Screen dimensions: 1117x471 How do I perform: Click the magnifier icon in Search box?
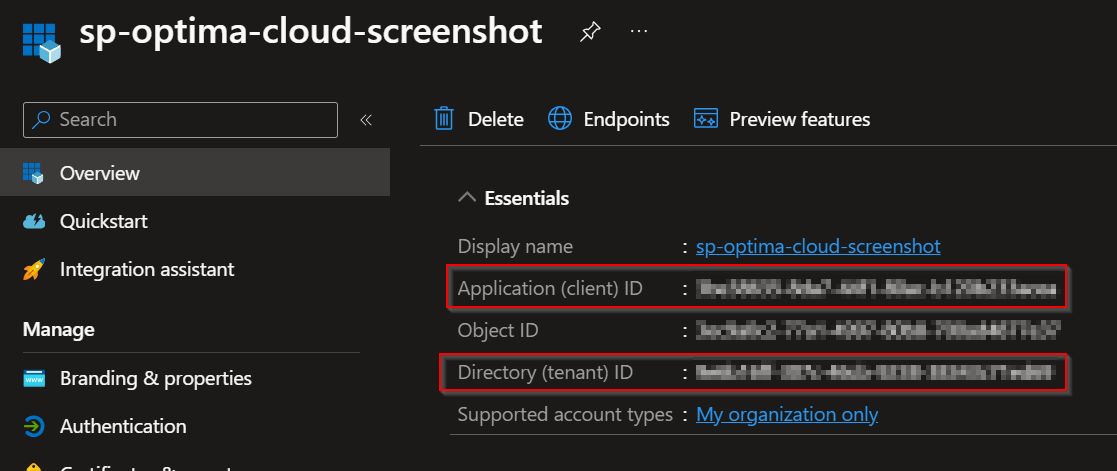[42, 120]
